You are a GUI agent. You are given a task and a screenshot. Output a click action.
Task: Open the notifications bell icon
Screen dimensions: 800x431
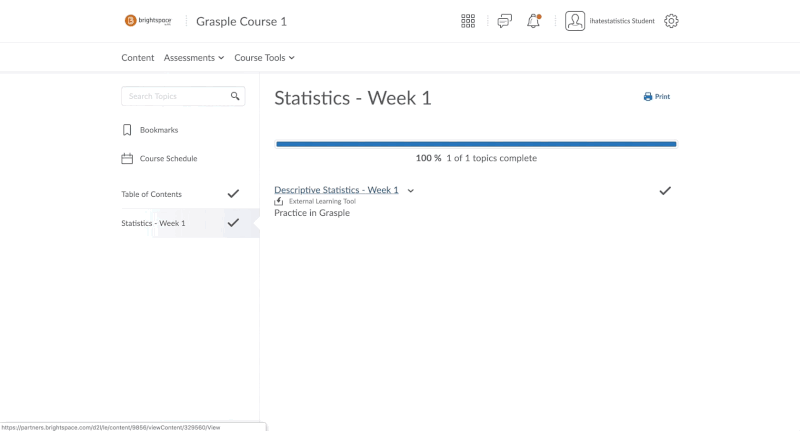(x=534, y=21)
